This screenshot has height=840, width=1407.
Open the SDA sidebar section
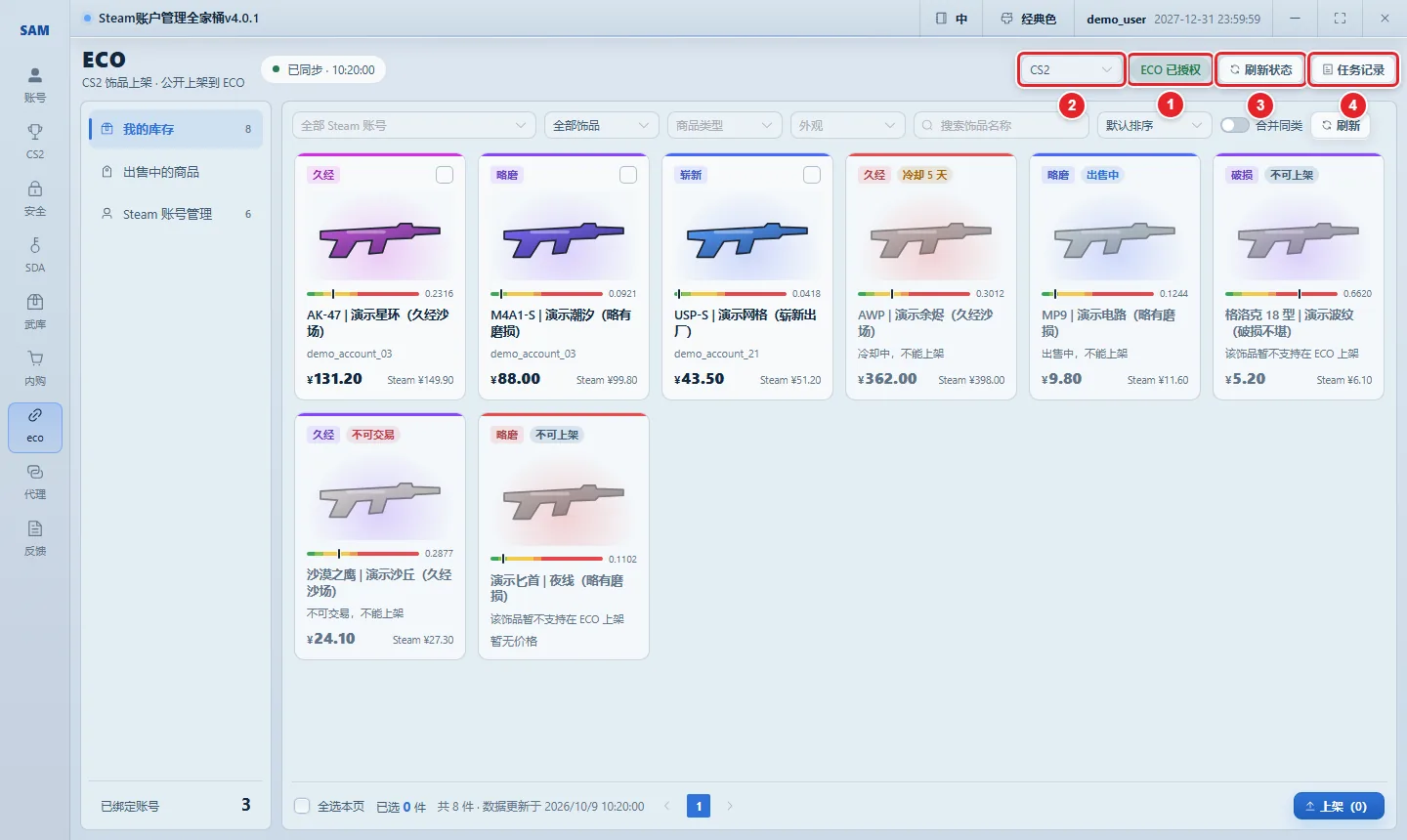point(35,254)
